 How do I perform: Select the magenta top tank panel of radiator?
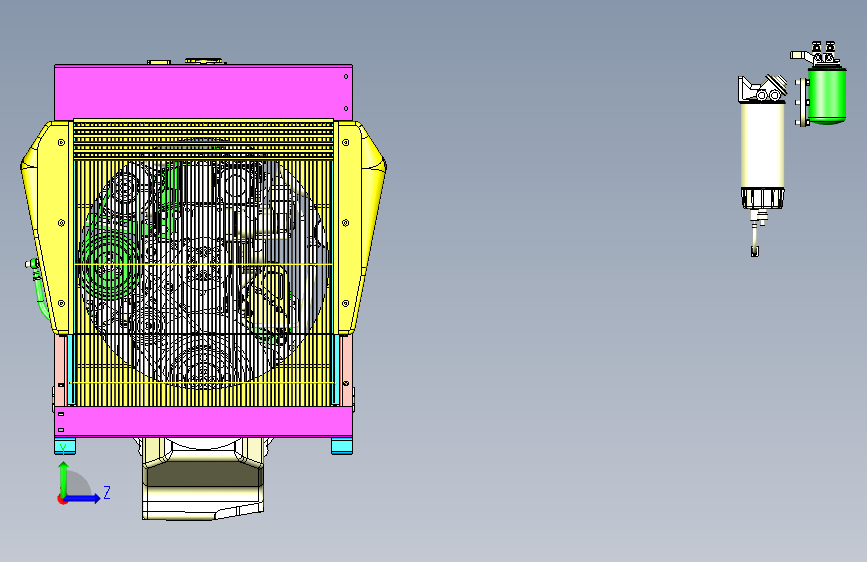pyautogui.click(x=203, y=92)
